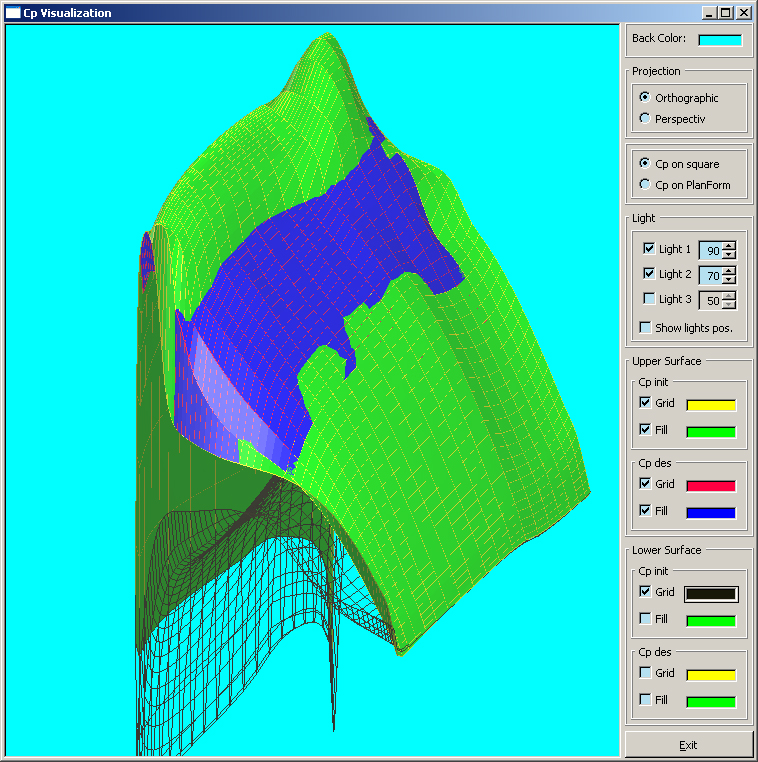Viewport: 758px width, 762px height.
Task: Toggle Upper Surface Cp des Grid checkbox
Action: click(645, 484)
